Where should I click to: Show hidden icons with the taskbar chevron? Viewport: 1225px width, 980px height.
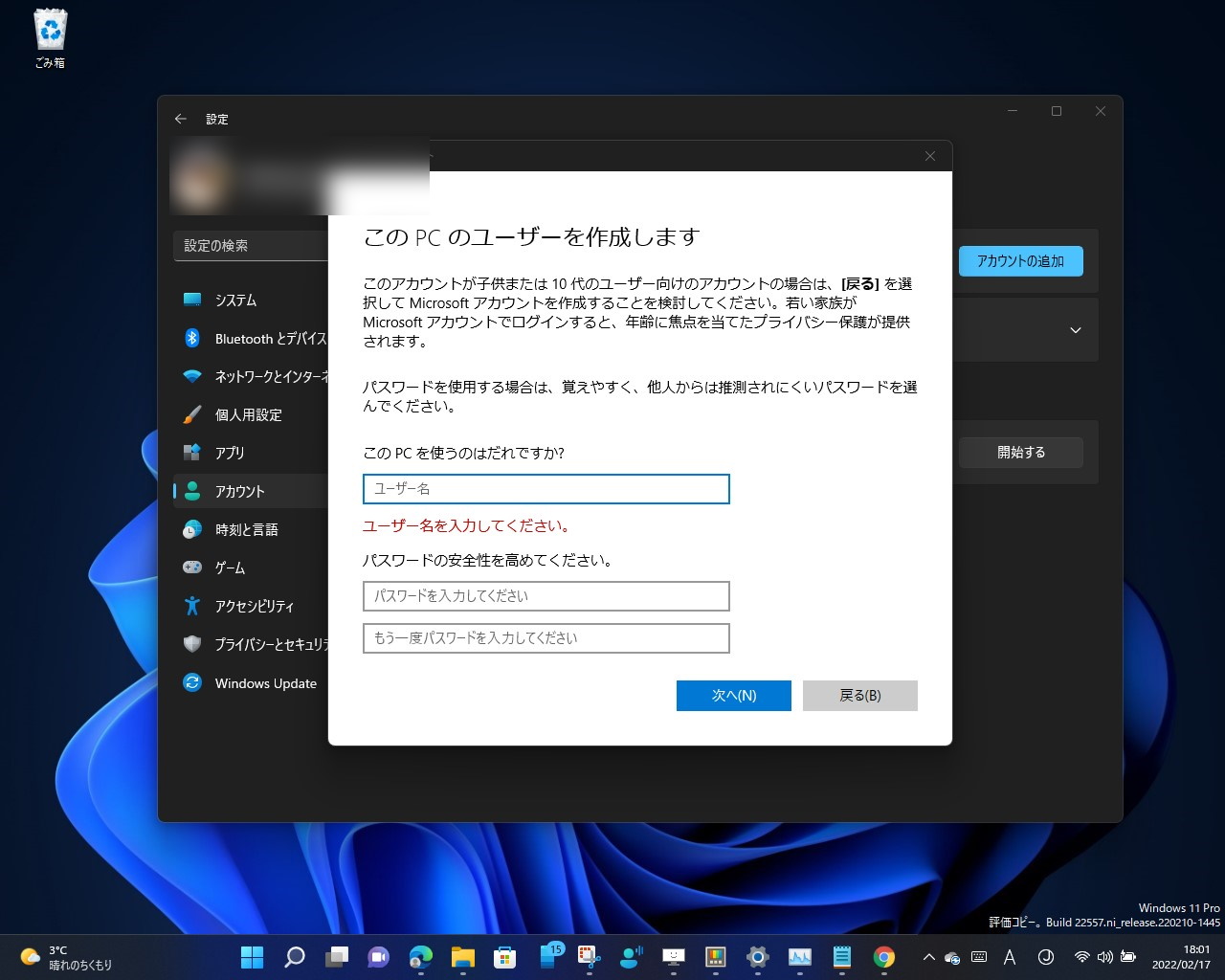pos(928,957)
